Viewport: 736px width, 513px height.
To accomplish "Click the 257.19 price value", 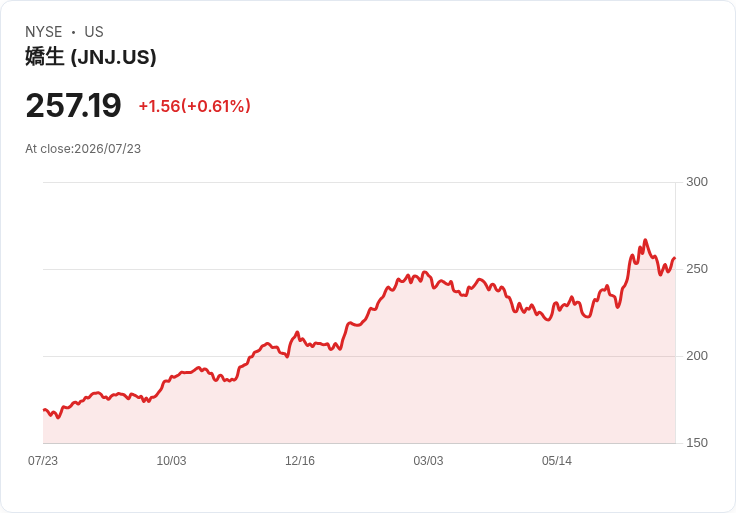I will pyautogui.click(x=73, y=105).
